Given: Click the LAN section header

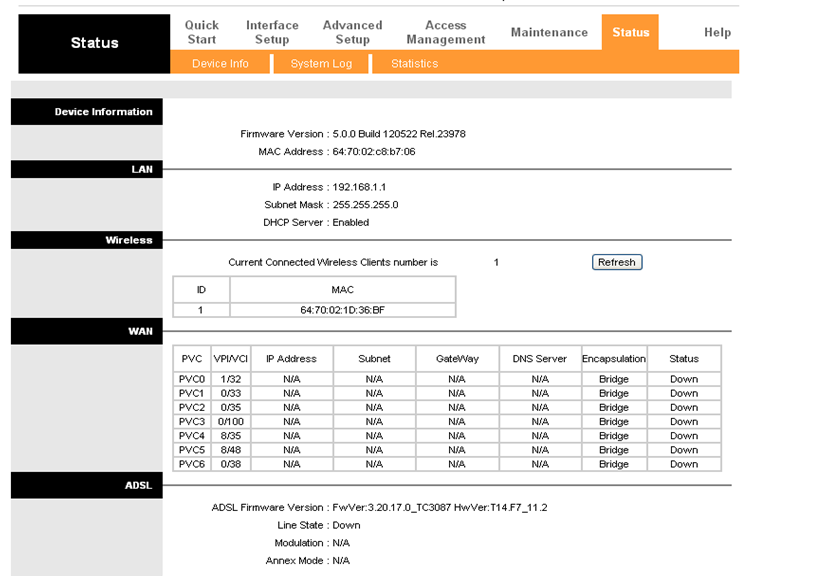Looking at the screenshot, I should point(87,169).
